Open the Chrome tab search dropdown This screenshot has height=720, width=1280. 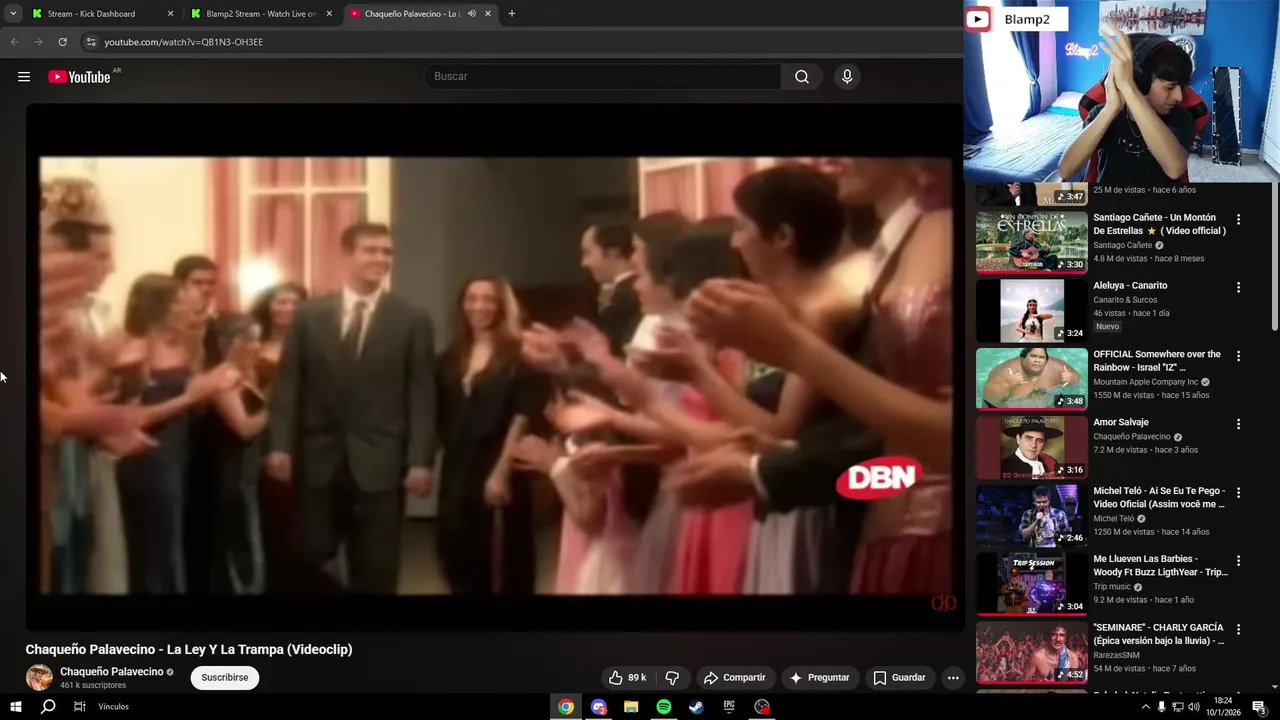[x=13, y=14]
